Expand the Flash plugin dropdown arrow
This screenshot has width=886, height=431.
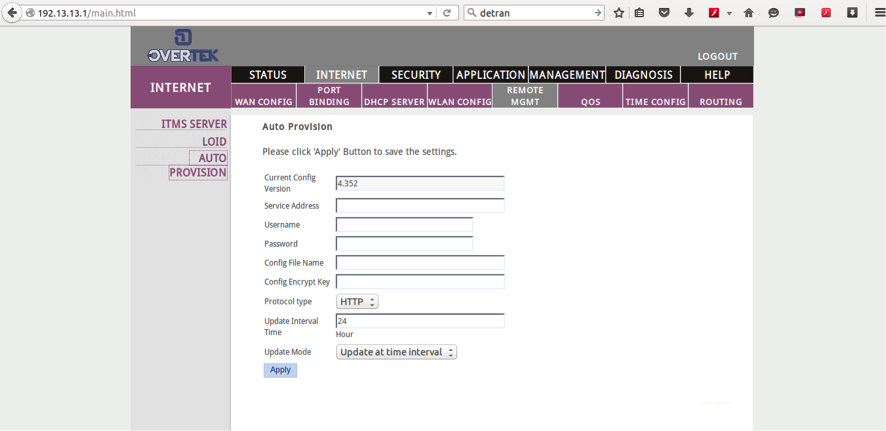729,13
